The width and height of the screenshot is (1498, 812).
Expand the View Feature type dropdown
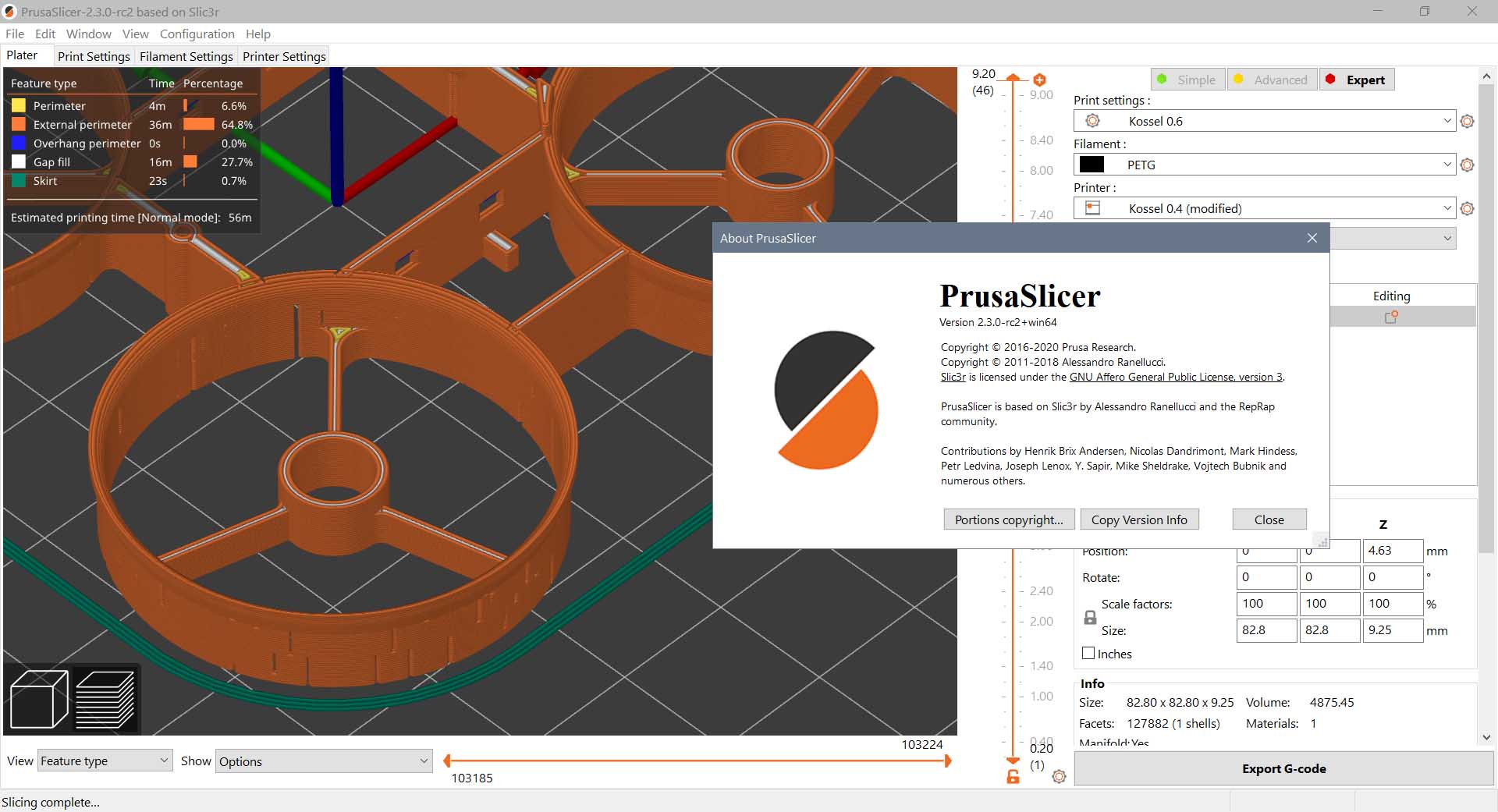tap(105, 761)
